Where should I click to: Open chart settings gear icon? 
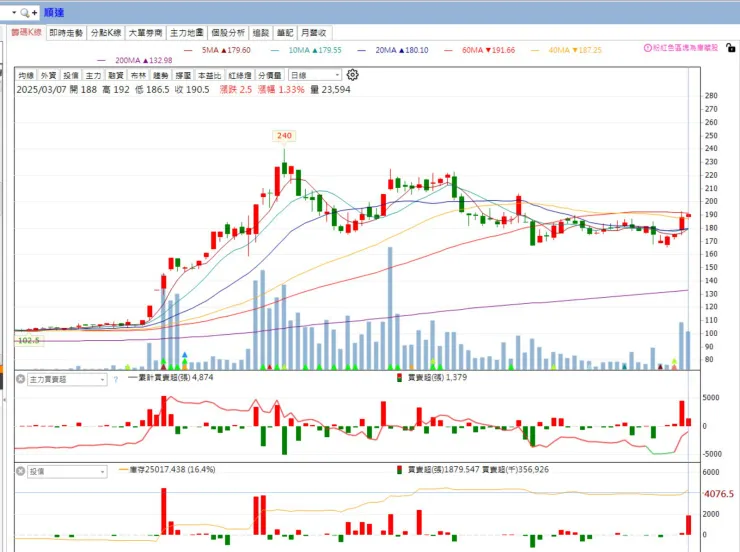point(353,75)
